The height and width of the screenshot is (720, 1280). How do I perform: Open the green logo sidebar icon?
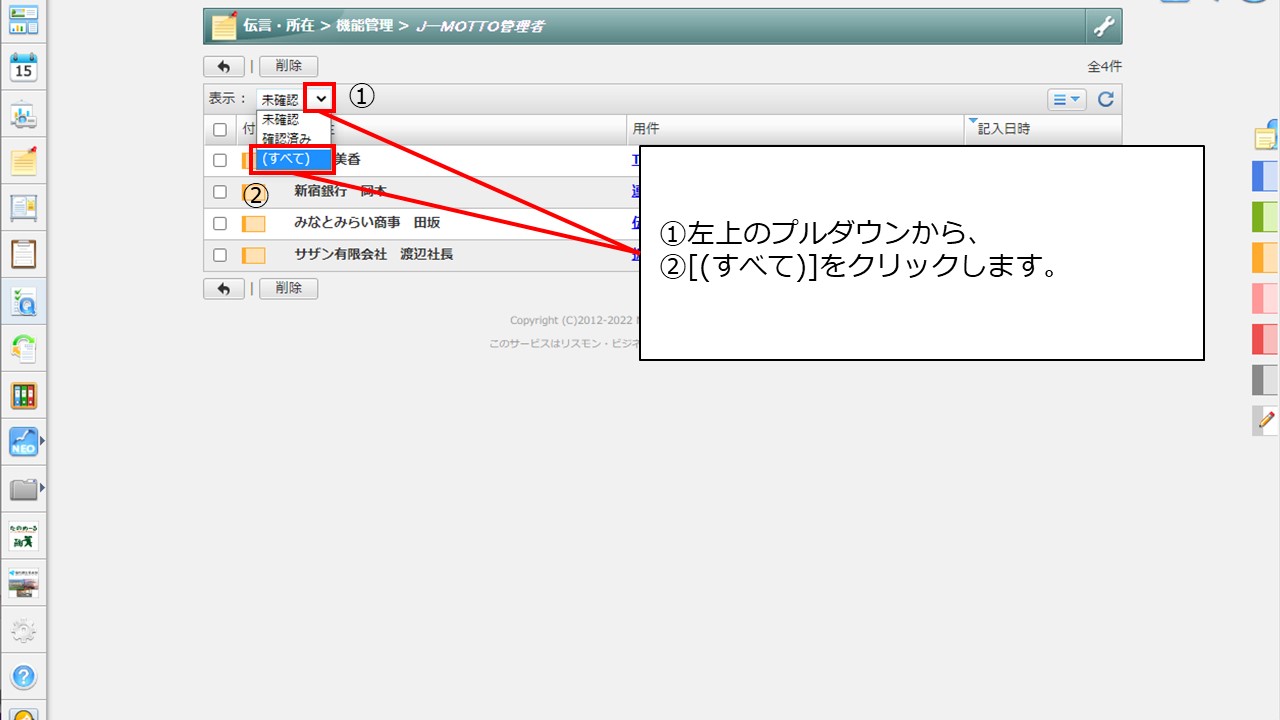click(23, 535)
